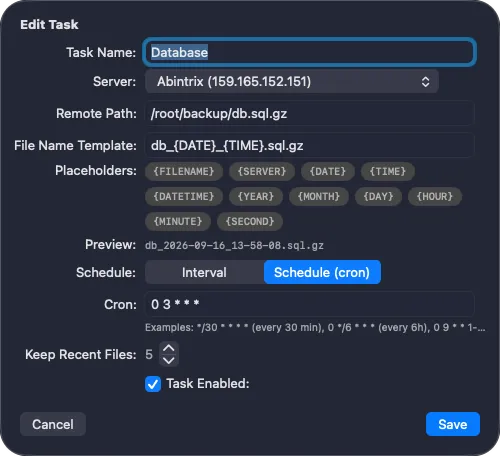Click the Cron expression field
Viewport: 500px width, 456px height.
coord(309,304)
